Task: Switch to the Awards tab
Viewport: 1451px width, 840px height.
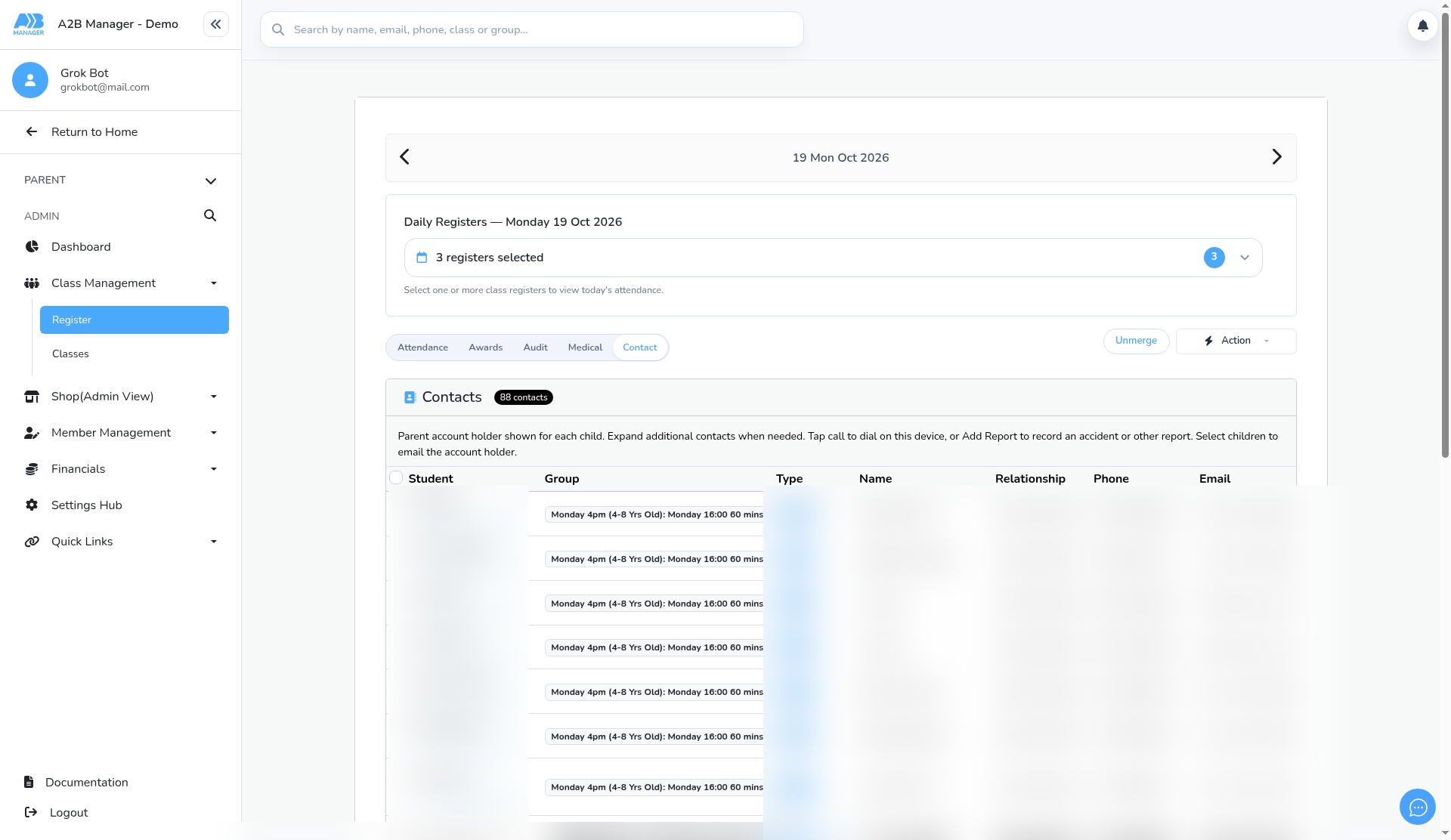Action: (485, 347)
